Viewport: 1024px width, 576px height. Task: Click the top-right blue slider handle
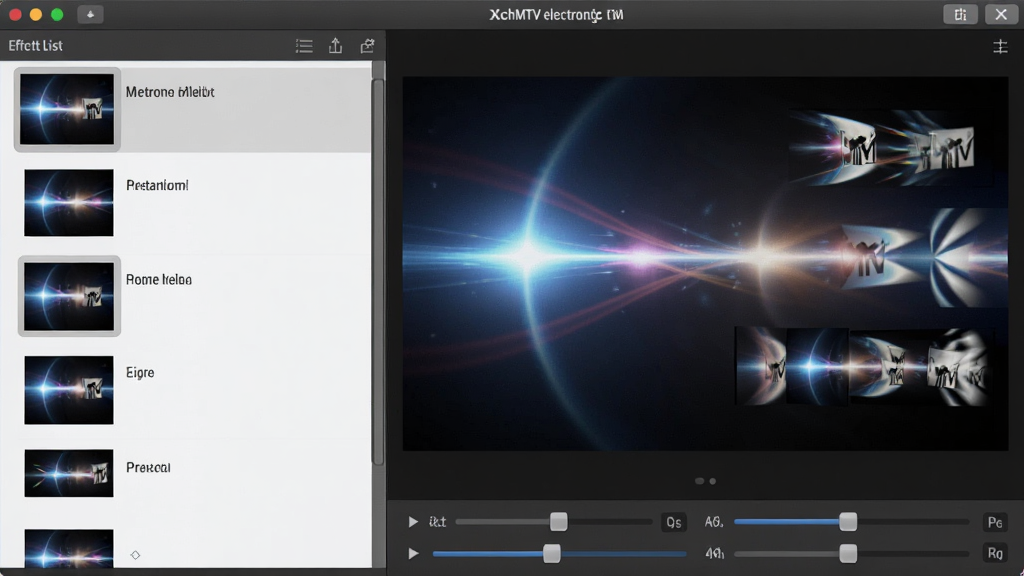(x=848, y=522)
